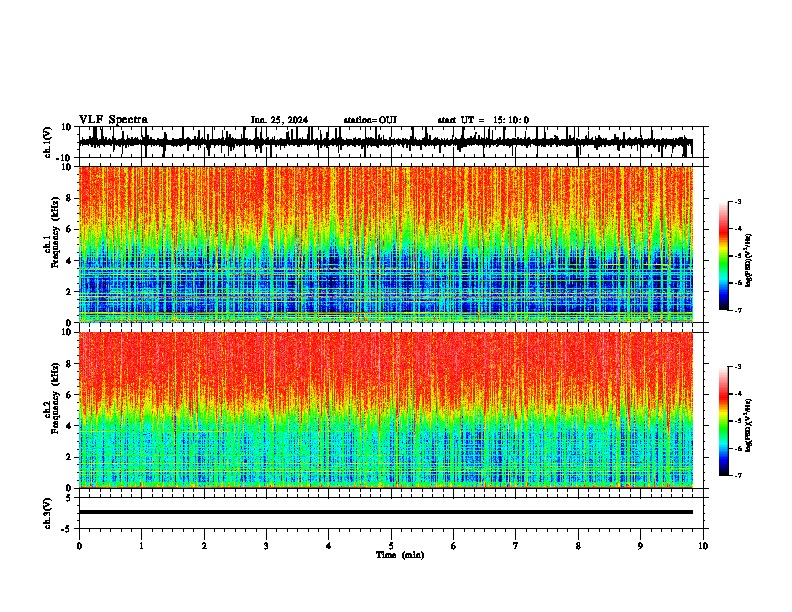Click the 'station=OUJ' header label
Screen dimensions: 792x612
pos(370,120)
